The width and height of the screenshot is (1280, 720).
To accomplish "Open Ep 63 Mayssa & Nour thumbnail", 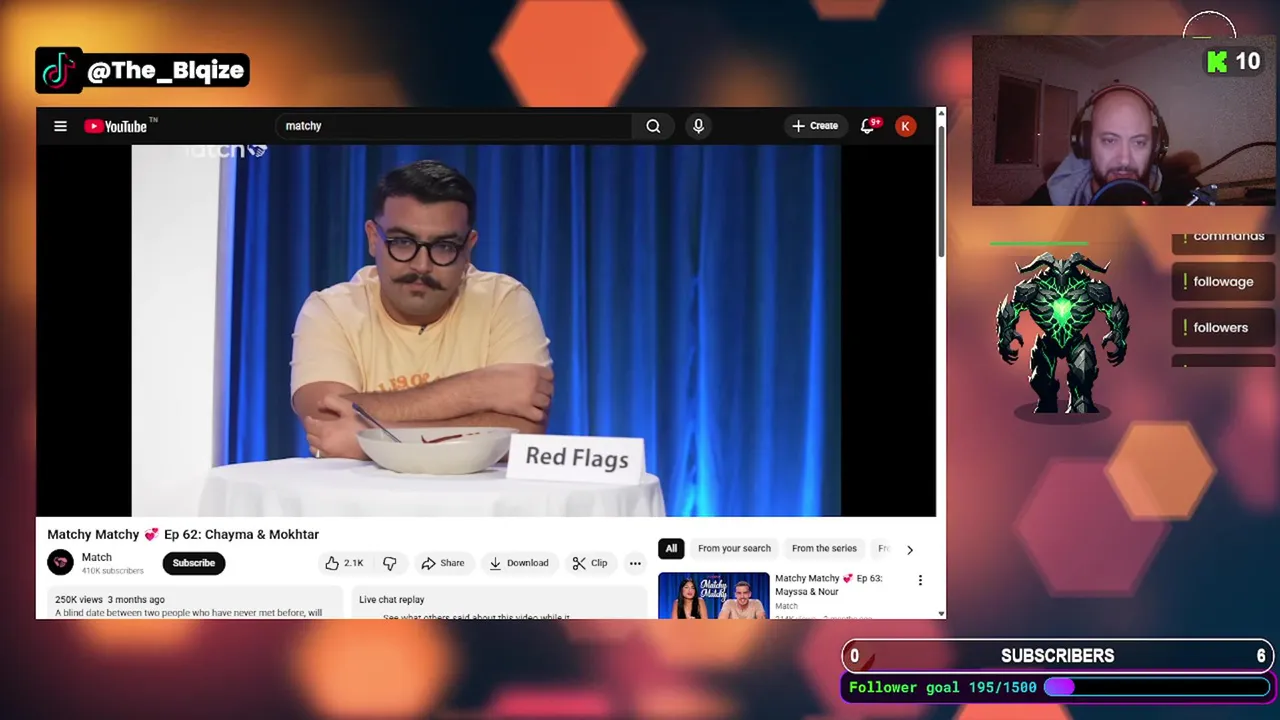I will tap(714, 595).
